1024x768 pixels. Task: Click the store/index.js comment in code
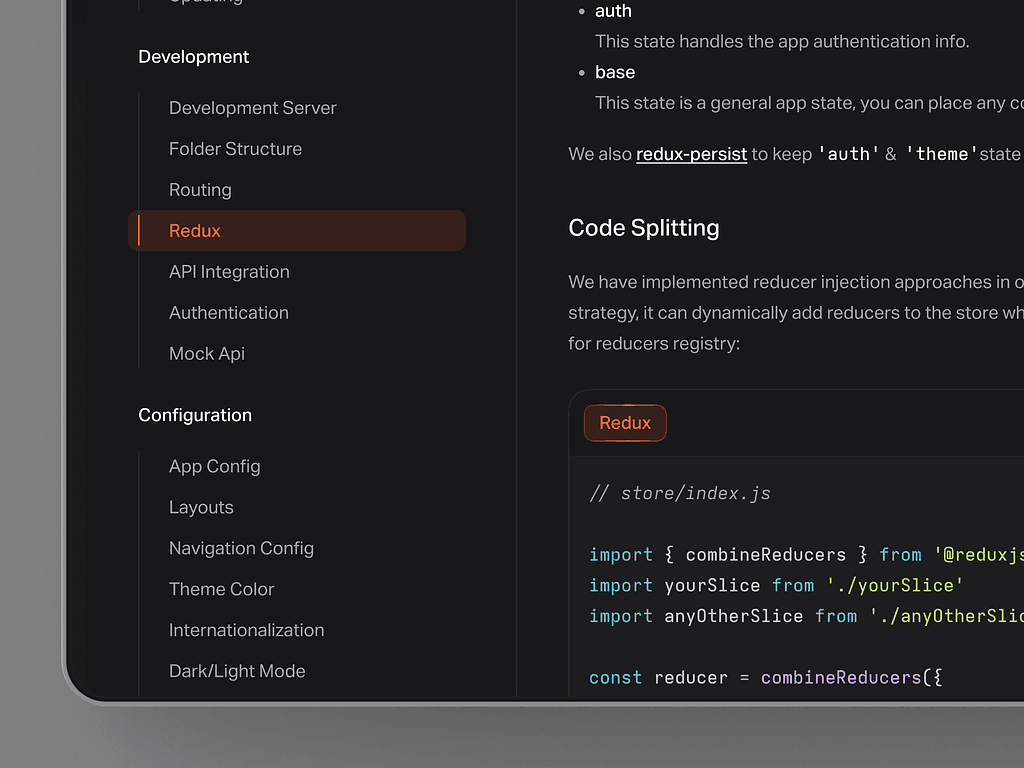point(680,493)
